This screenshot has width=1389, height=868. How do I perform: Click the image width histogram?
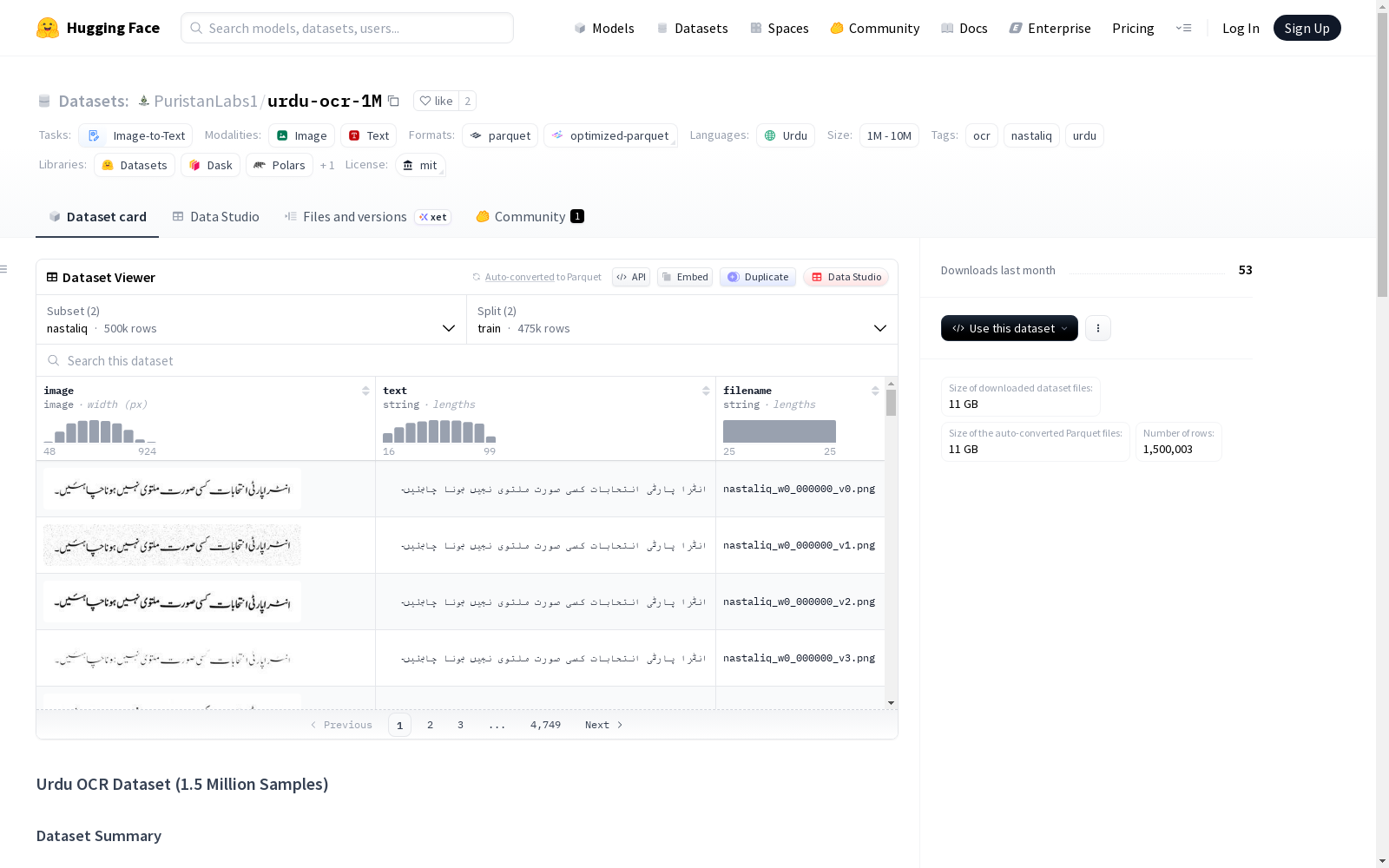click(100, 431)
